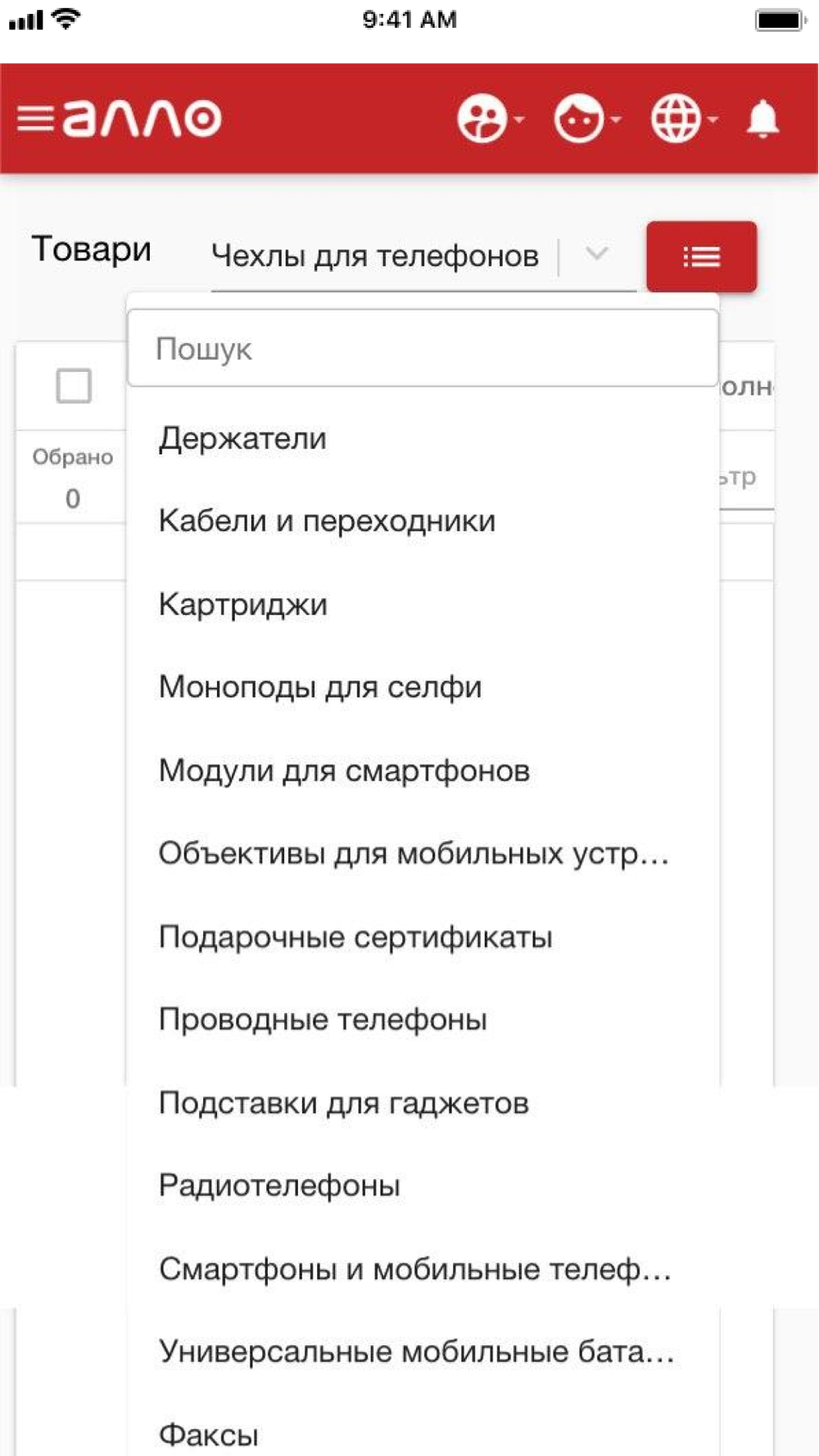819x1456 pixels.
Task: Open the face profile icon menu
Action: tap(586, 119)
